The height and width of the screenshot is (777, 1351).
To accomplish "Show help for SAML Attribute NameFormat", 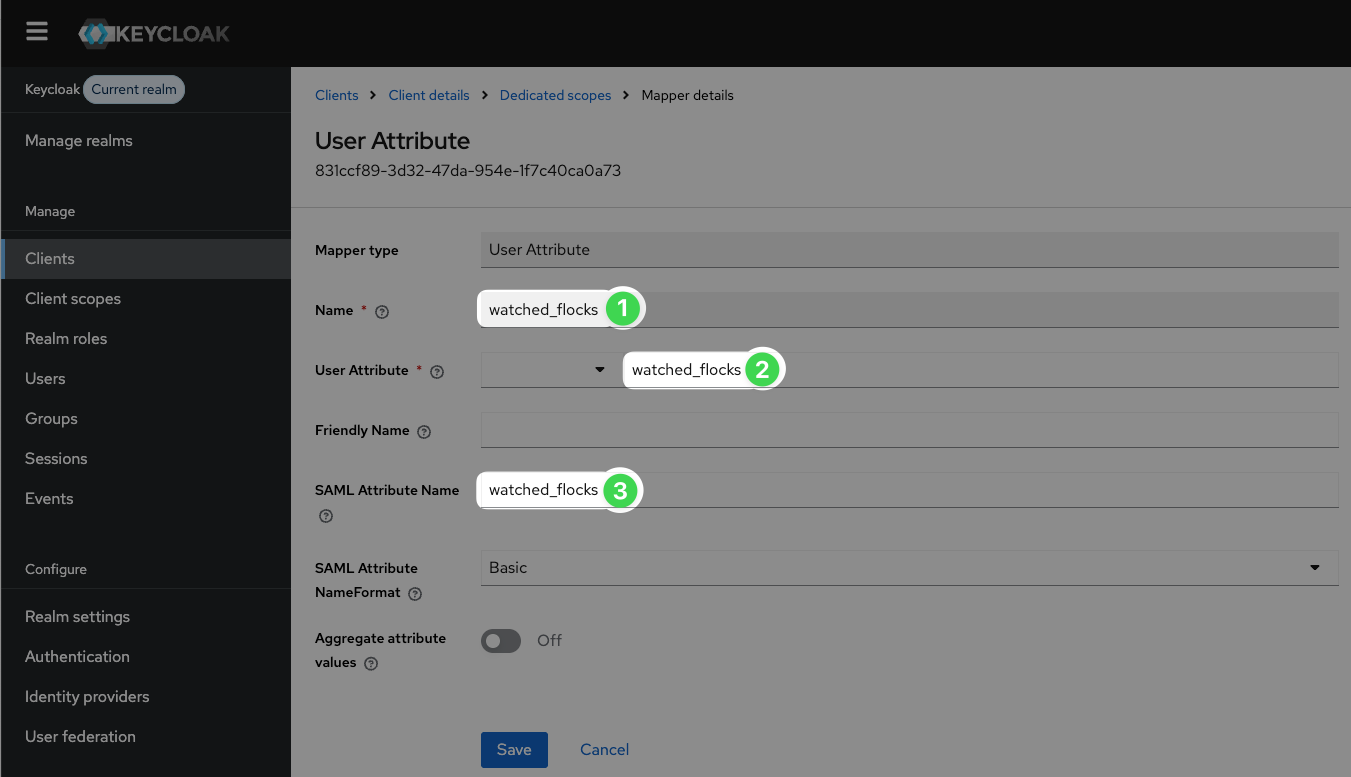I will 415,593.
